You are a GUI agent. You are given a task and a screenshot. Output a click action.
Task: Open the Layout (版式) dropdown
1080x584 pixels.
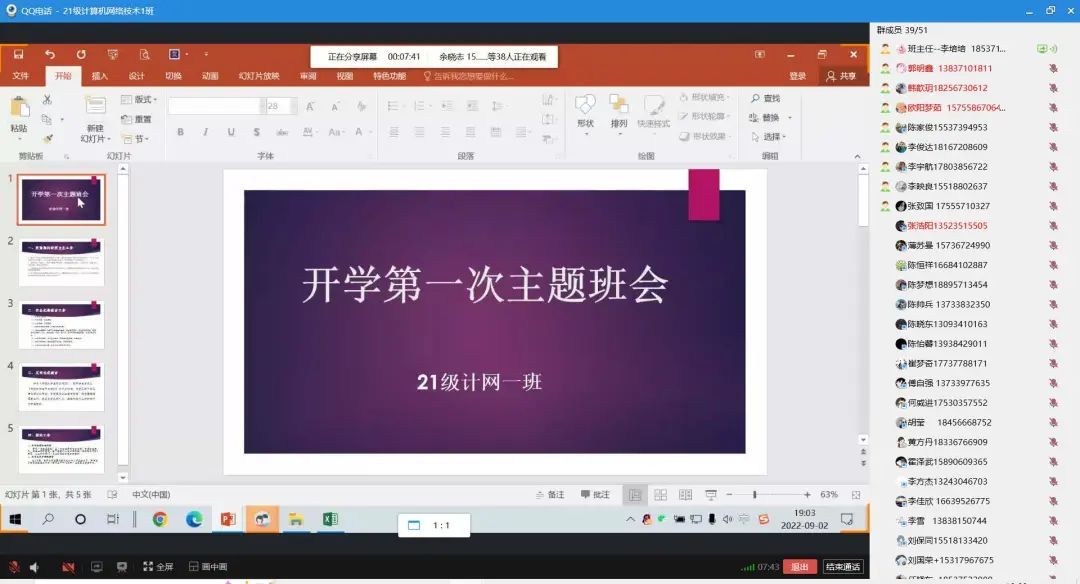(139, 99)
